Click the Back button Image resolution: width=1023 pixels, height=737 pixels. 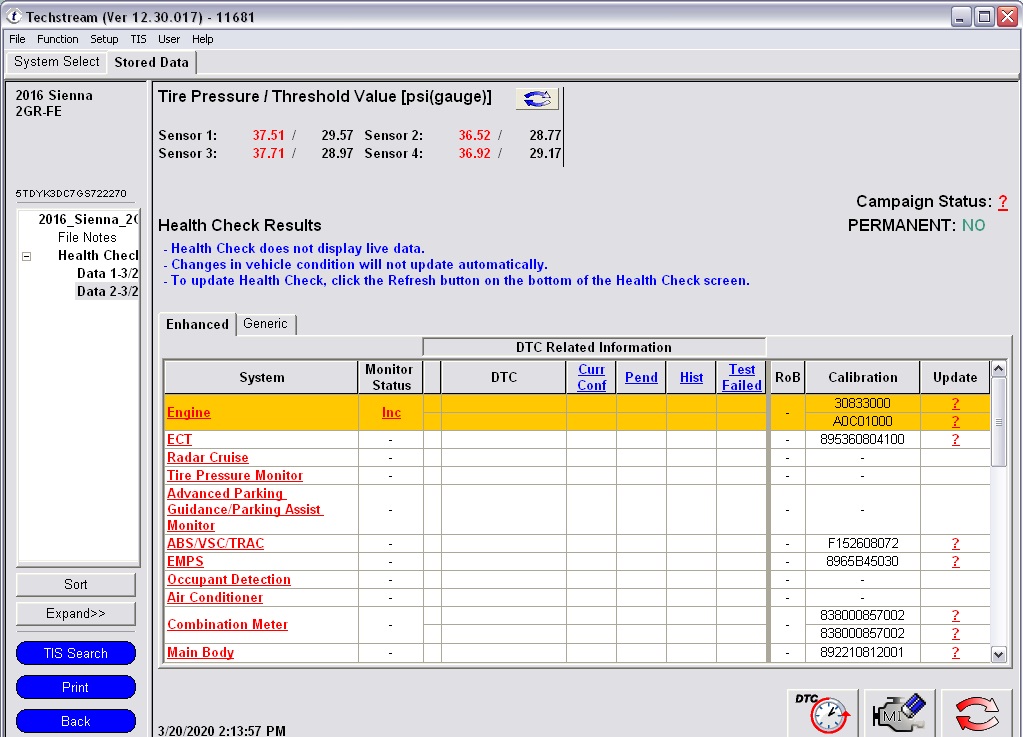coord(76,721)
